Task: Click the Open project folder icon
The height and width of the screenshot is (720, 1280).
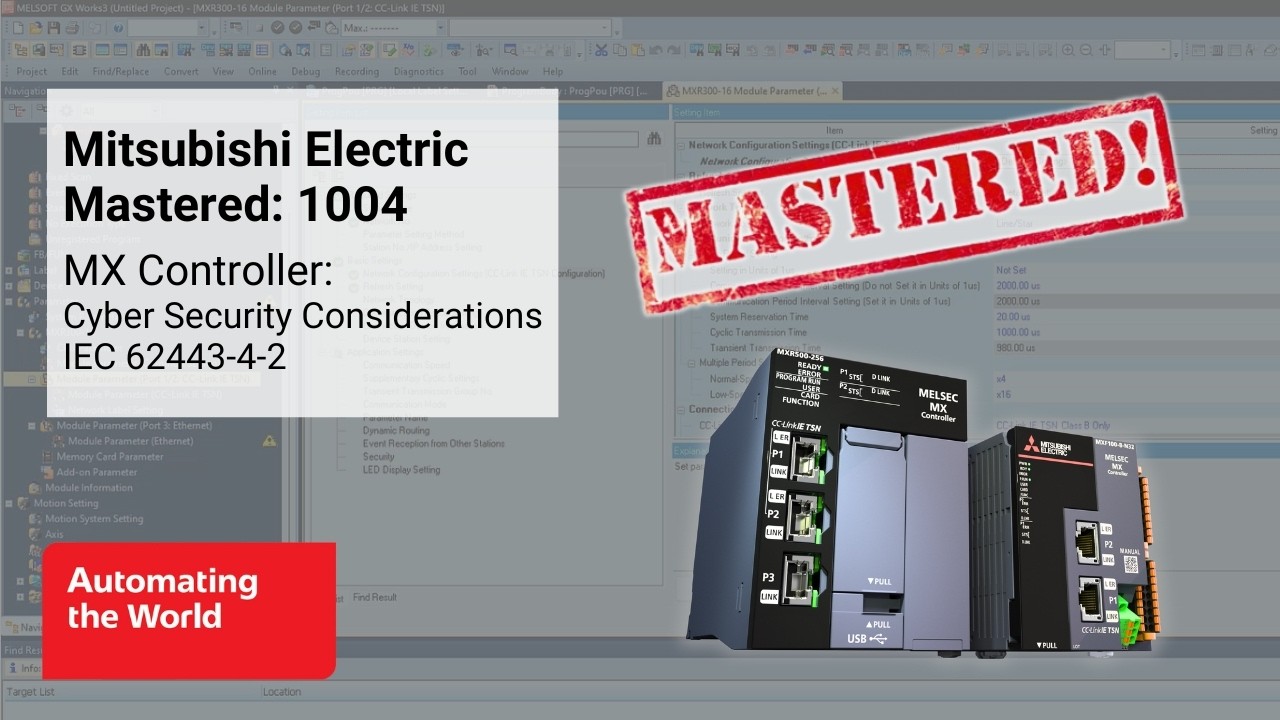Action: (36, 27)
